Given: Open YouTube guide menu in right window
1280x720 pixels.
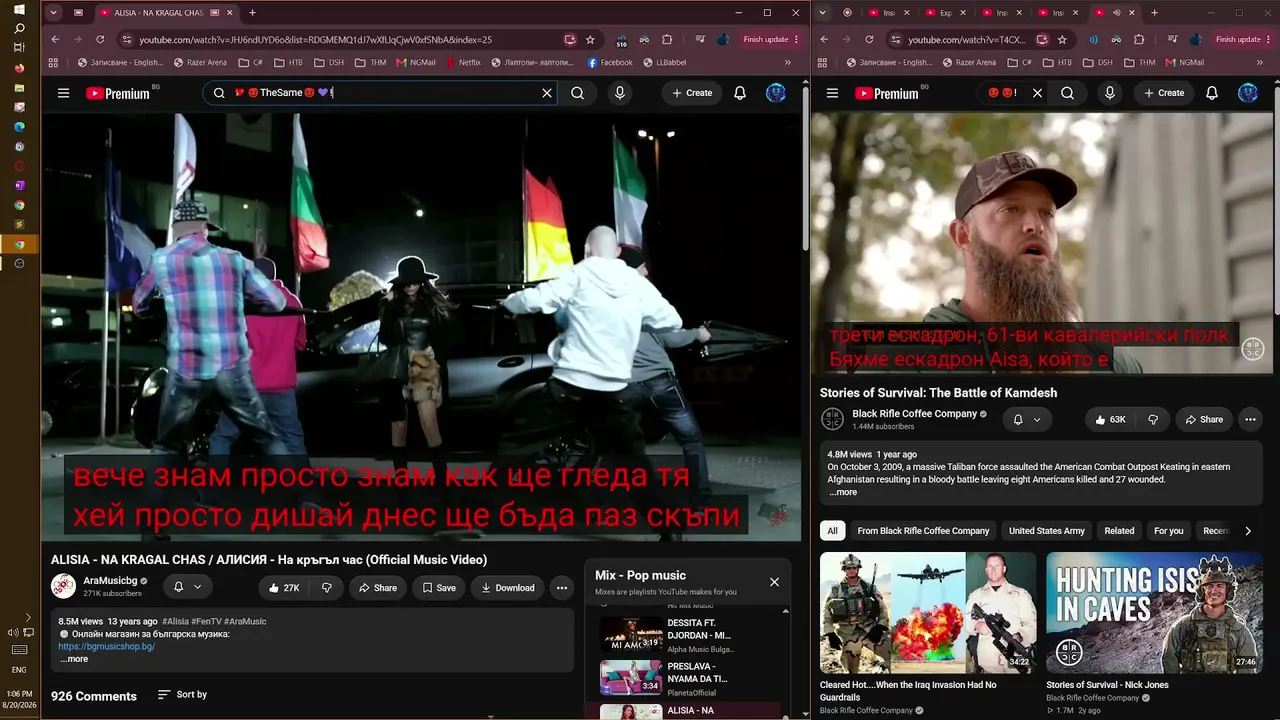Looking at the screenshot, I should (x=832, y=93).
